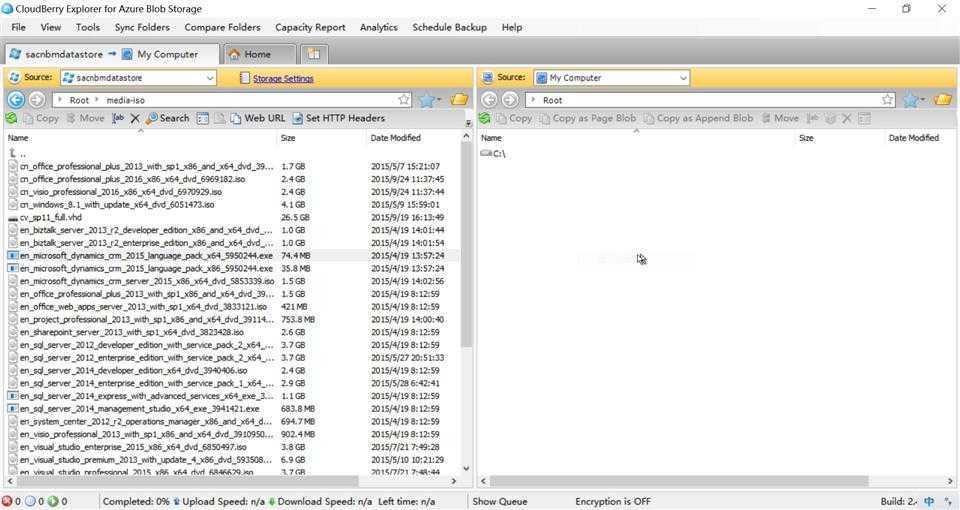Open the Tools menu
Image resolution: width=960 pixels, height=510 pixels.
click(x=88, y=27)
